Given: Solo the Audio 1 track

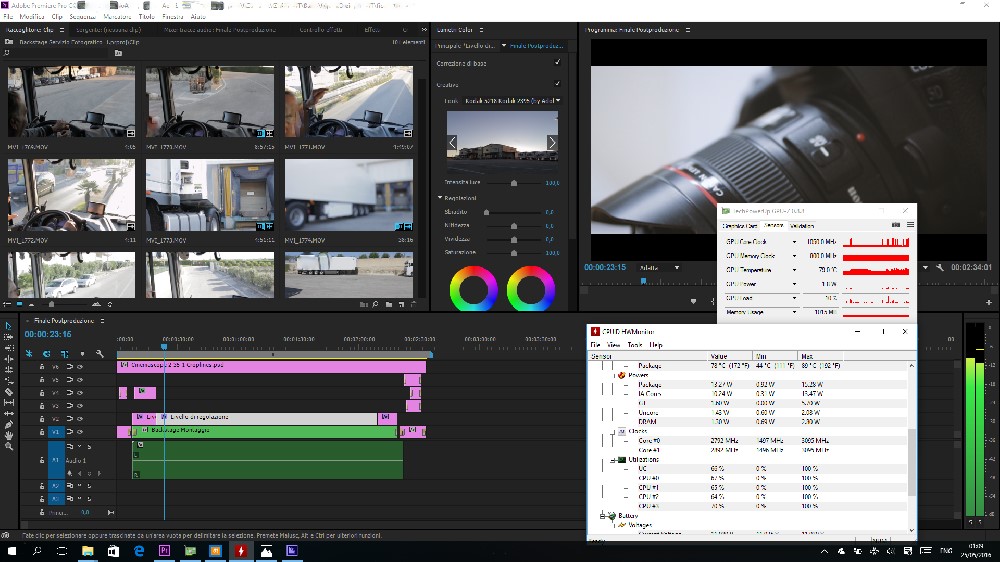Looking at the screenshot, I should pos(89,447).
